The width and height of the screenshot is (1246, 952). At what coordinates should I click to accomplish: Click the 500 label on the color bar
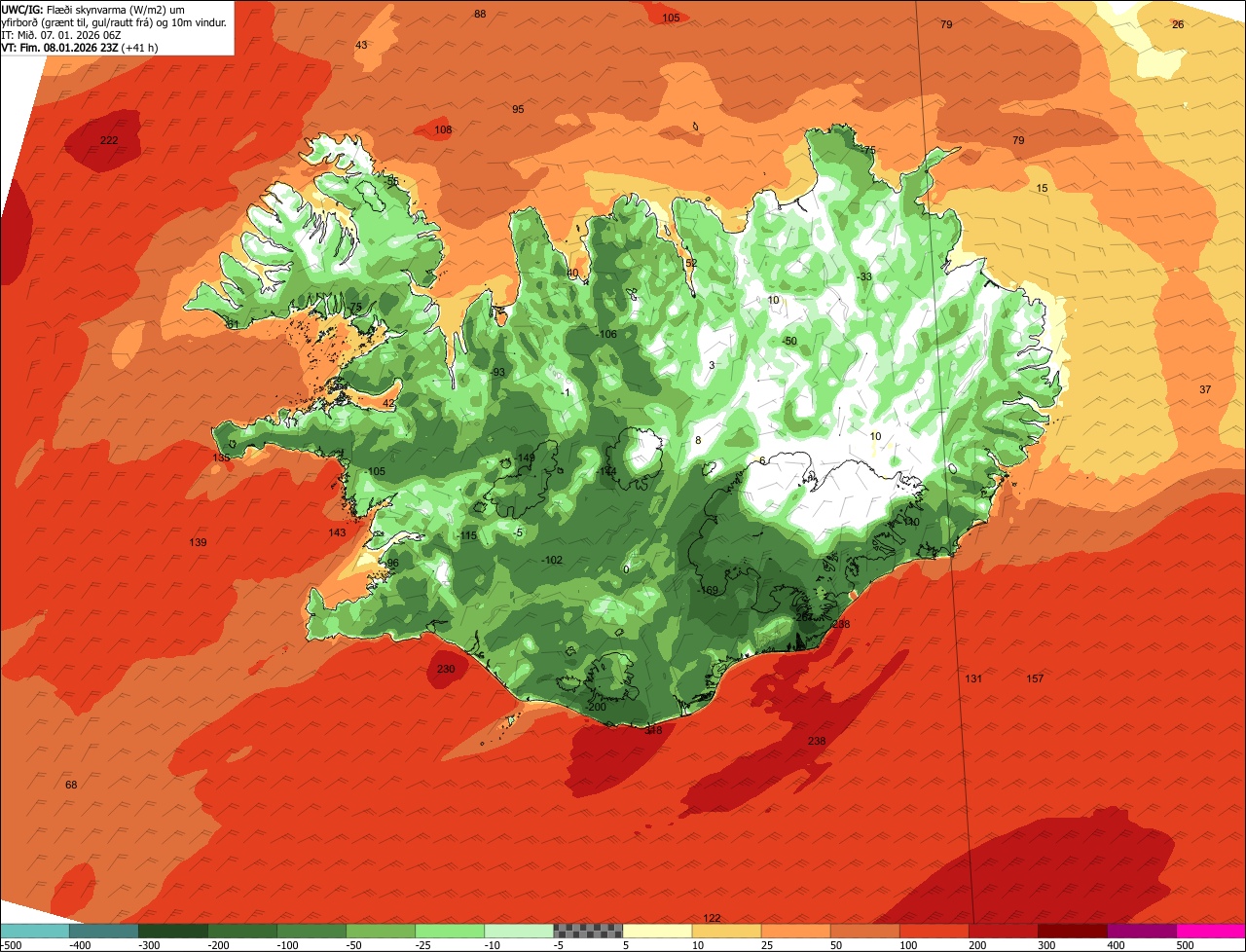(1185, 944)
